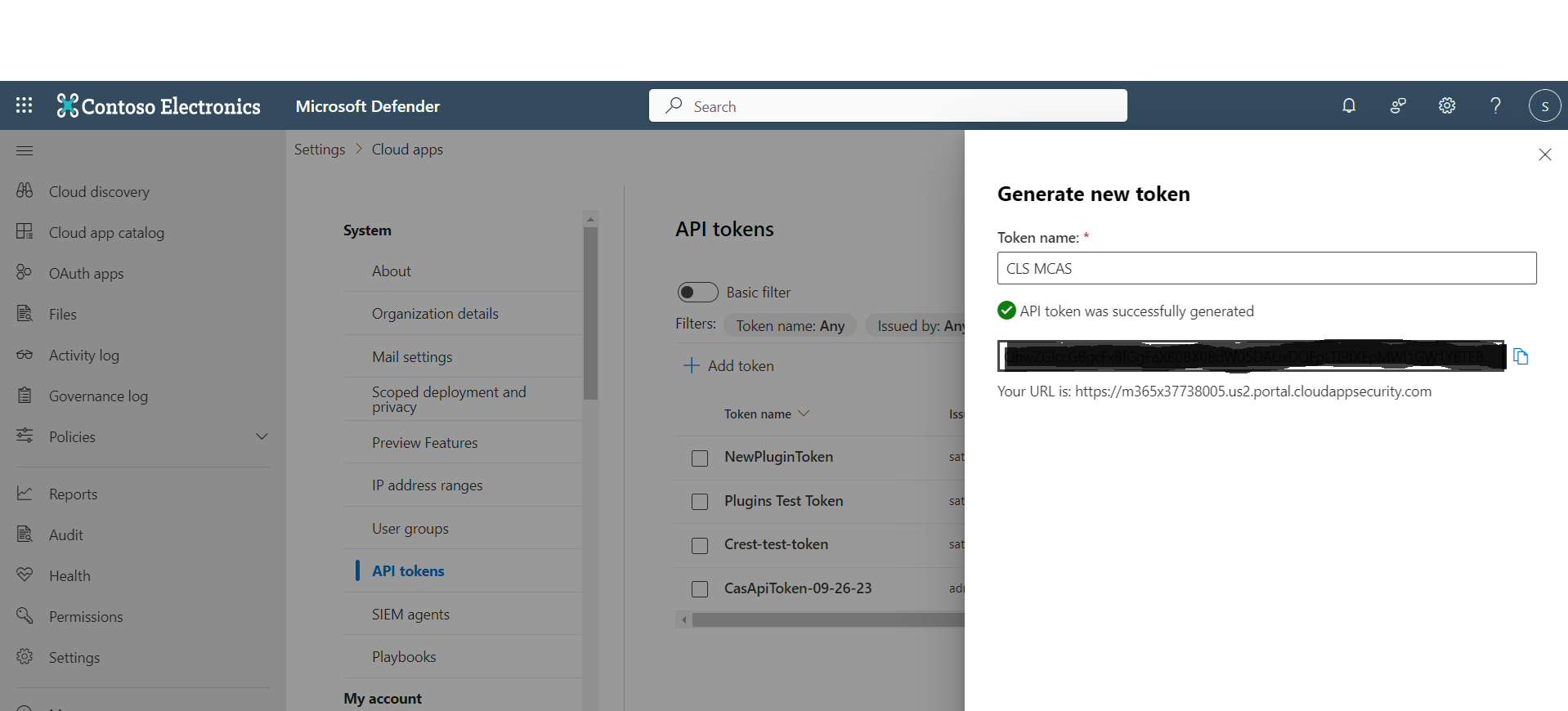Image resolution: width=1568 pixels, height=711 pixels.
Task: Open the help question mark icon
Action: click(1495, 105)
